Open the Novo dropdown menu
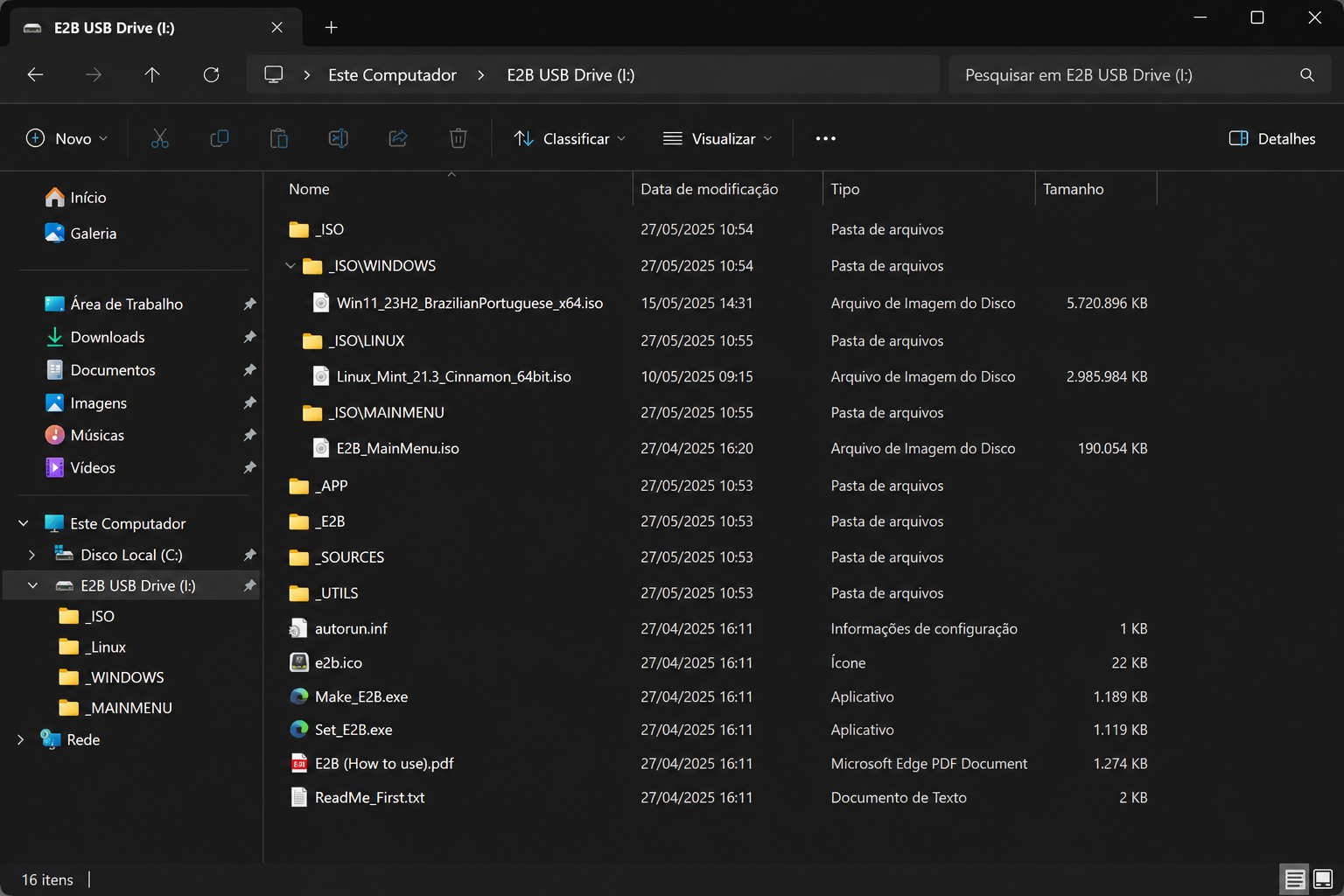 pyautogui.click(x=67, y=138)
